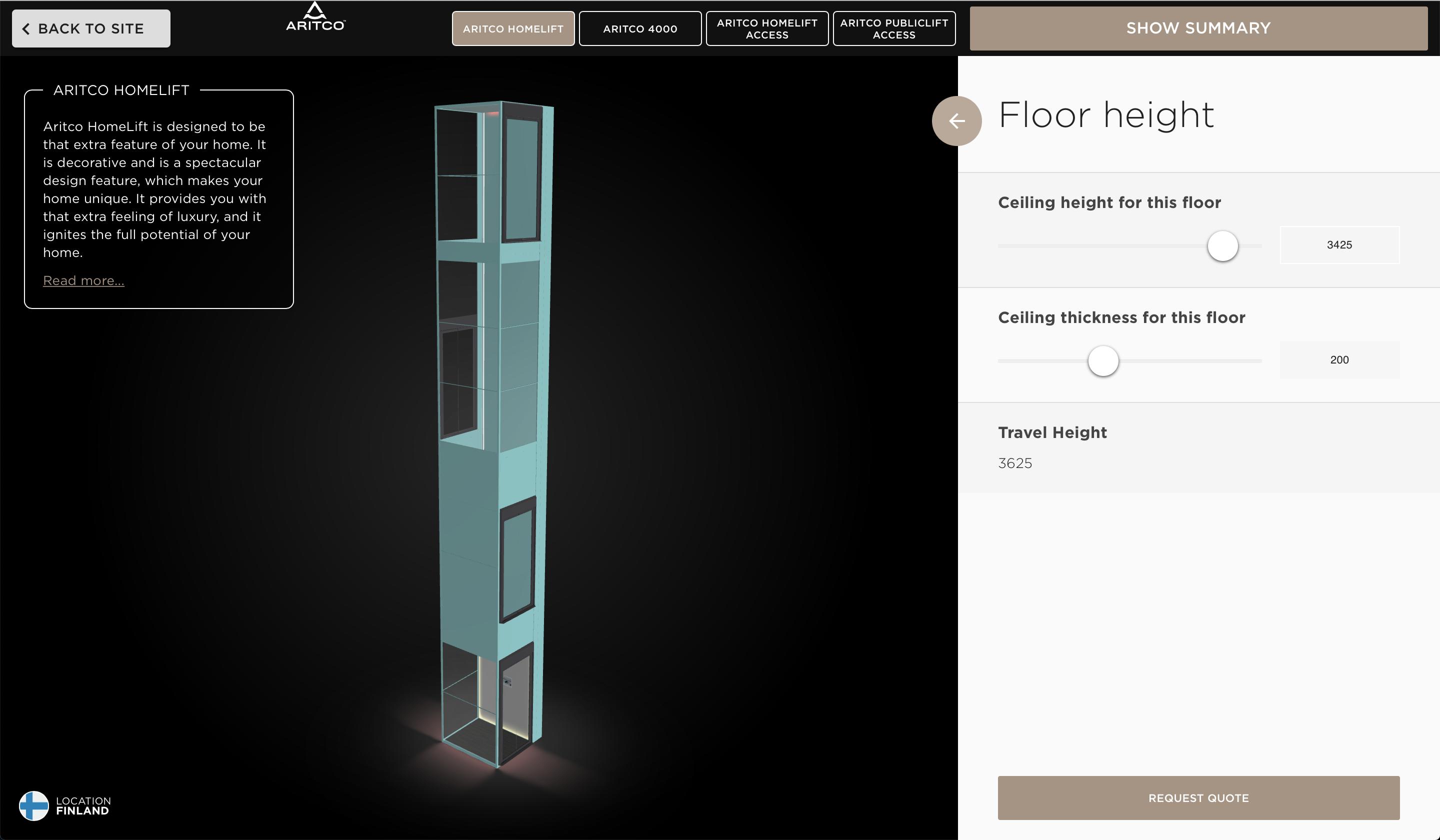
Task: Click the Finland flag location icon
Action: pos(33,805)
